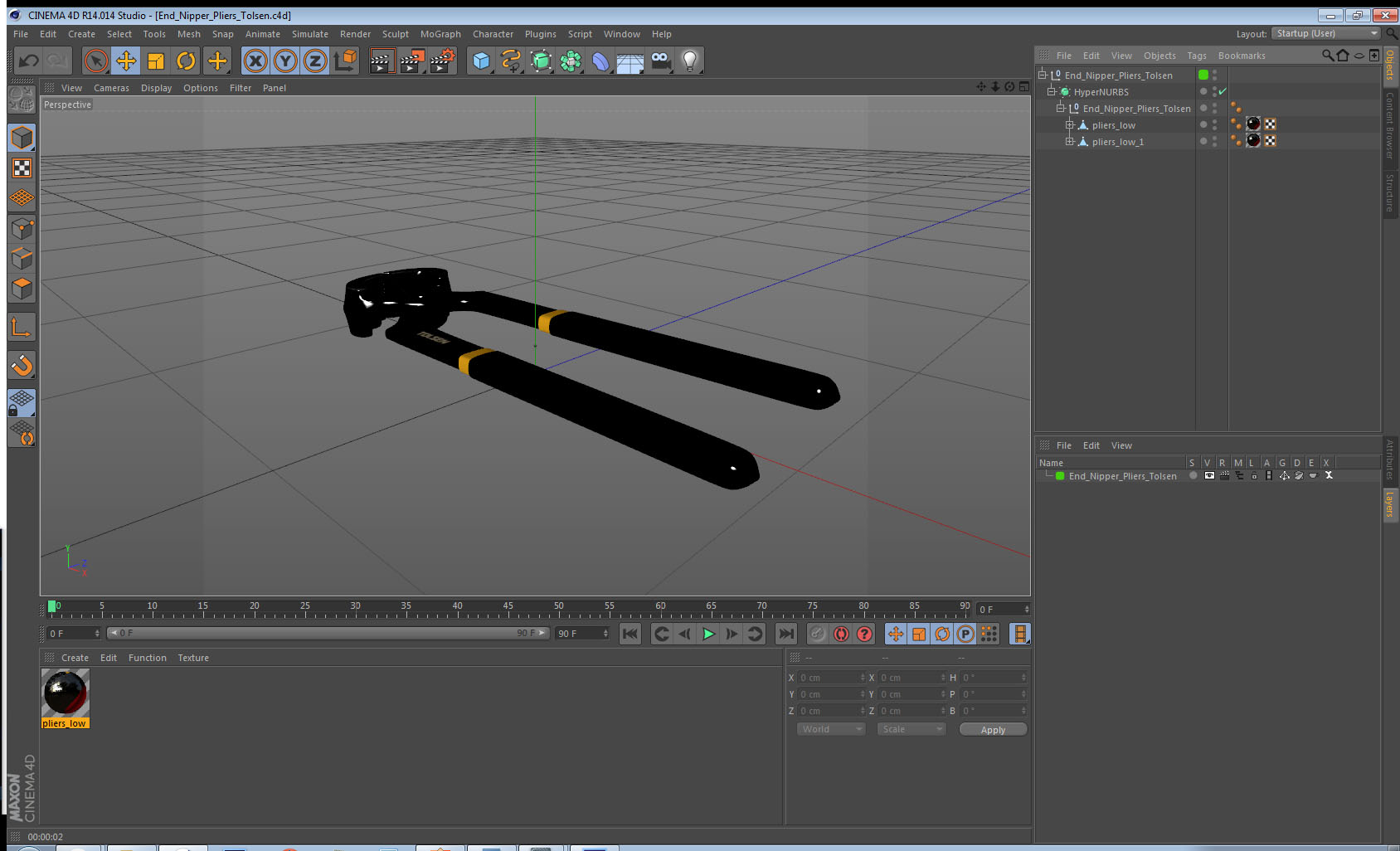The image size is (1400, 851).
Task: Switch to Polygons mode
Action: (x=22, y=288)
